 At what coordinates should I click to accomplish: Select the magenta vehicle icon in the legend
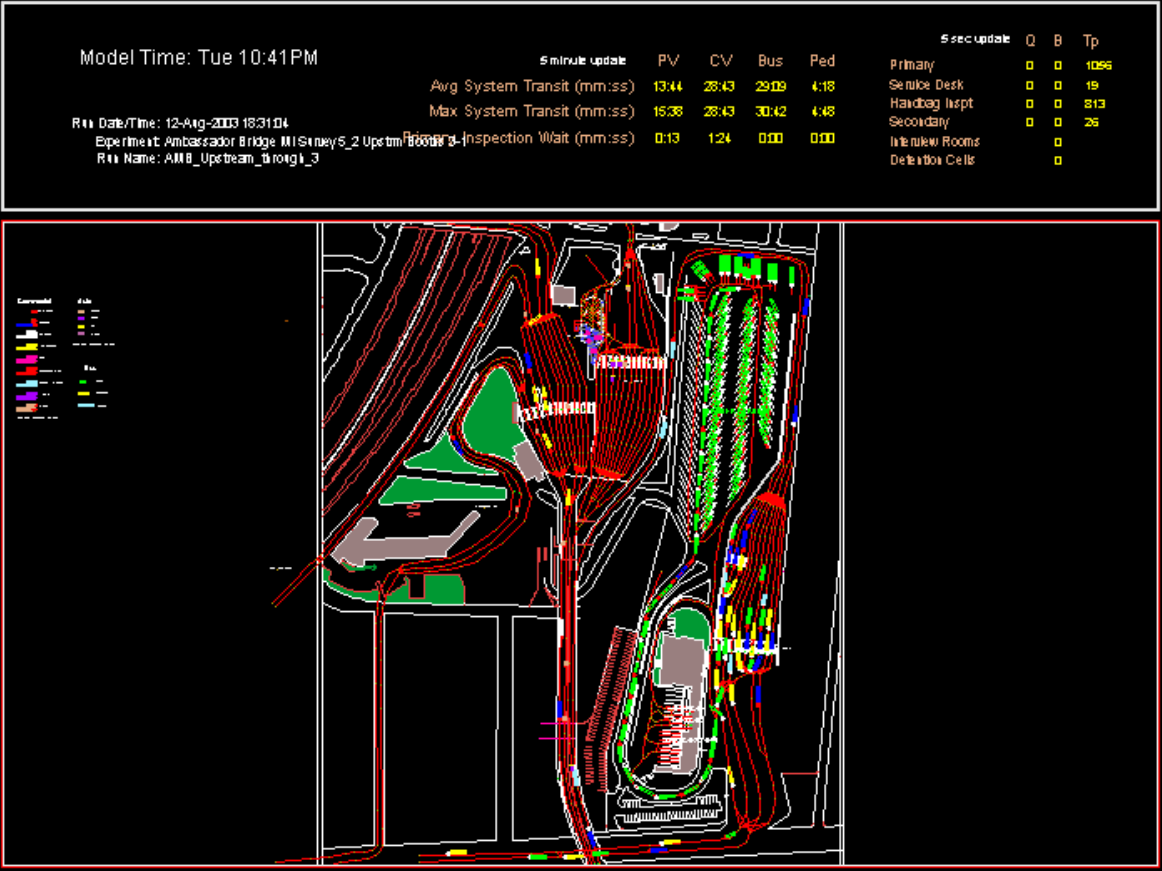coord(28,358)
